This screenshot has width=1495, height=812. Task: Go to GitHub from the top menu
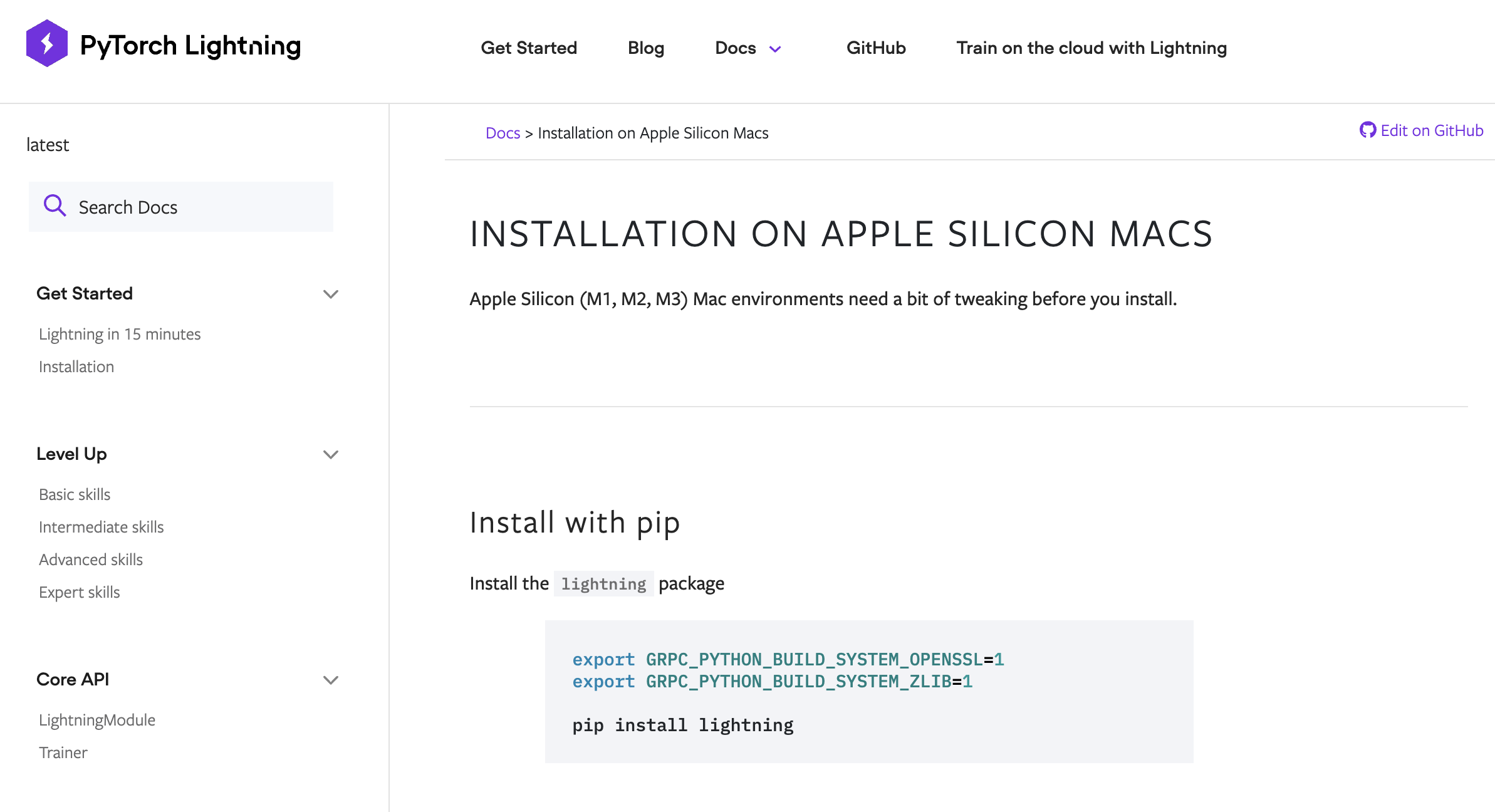pyautogui.click(x=876, y=48)
